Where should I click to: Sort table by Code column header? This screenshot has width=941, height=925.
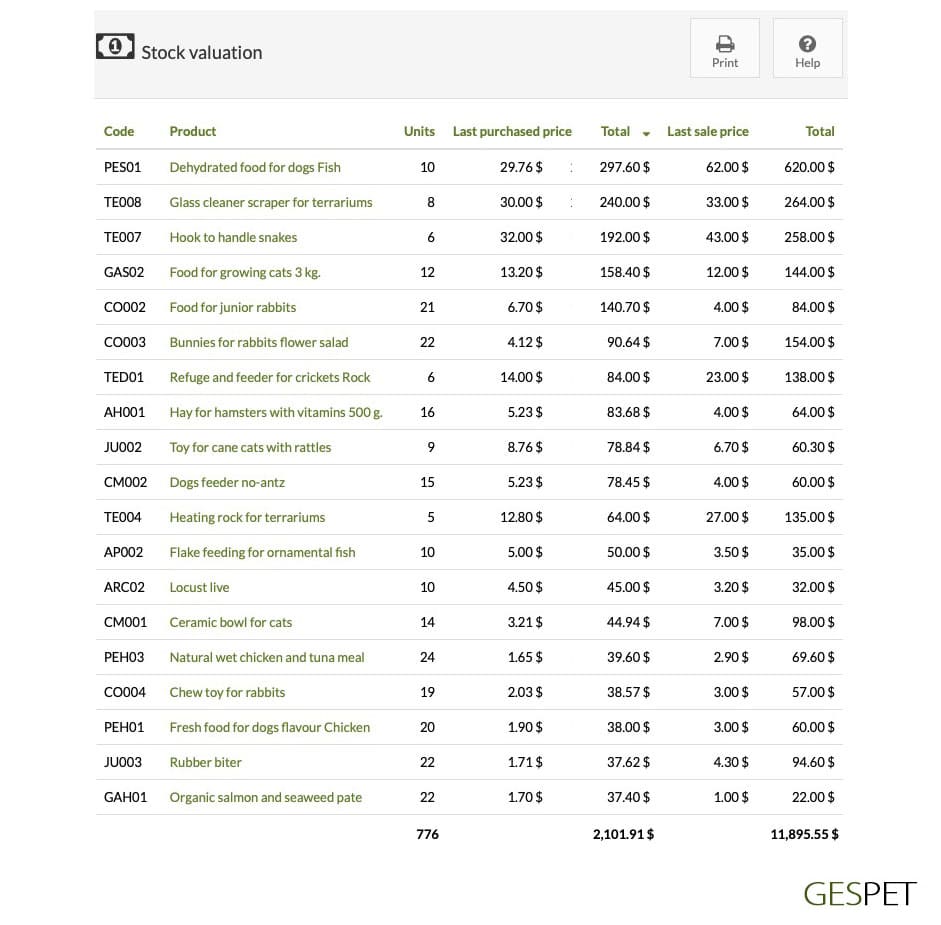click(x=119, y=131)
